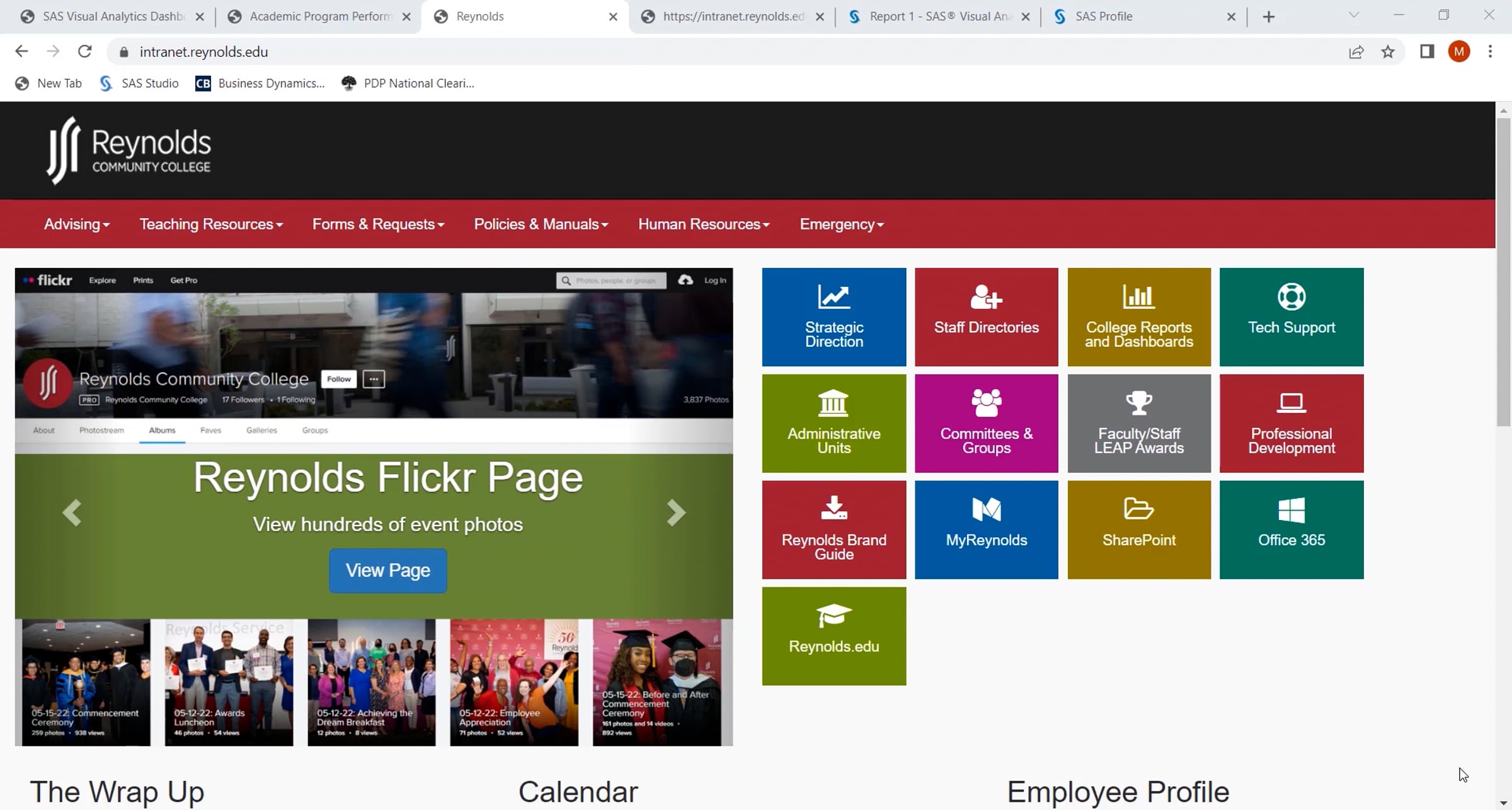Open the Faculty/Staff LEAP Awards tile

pyautogui.click(x=1139, y=423)
